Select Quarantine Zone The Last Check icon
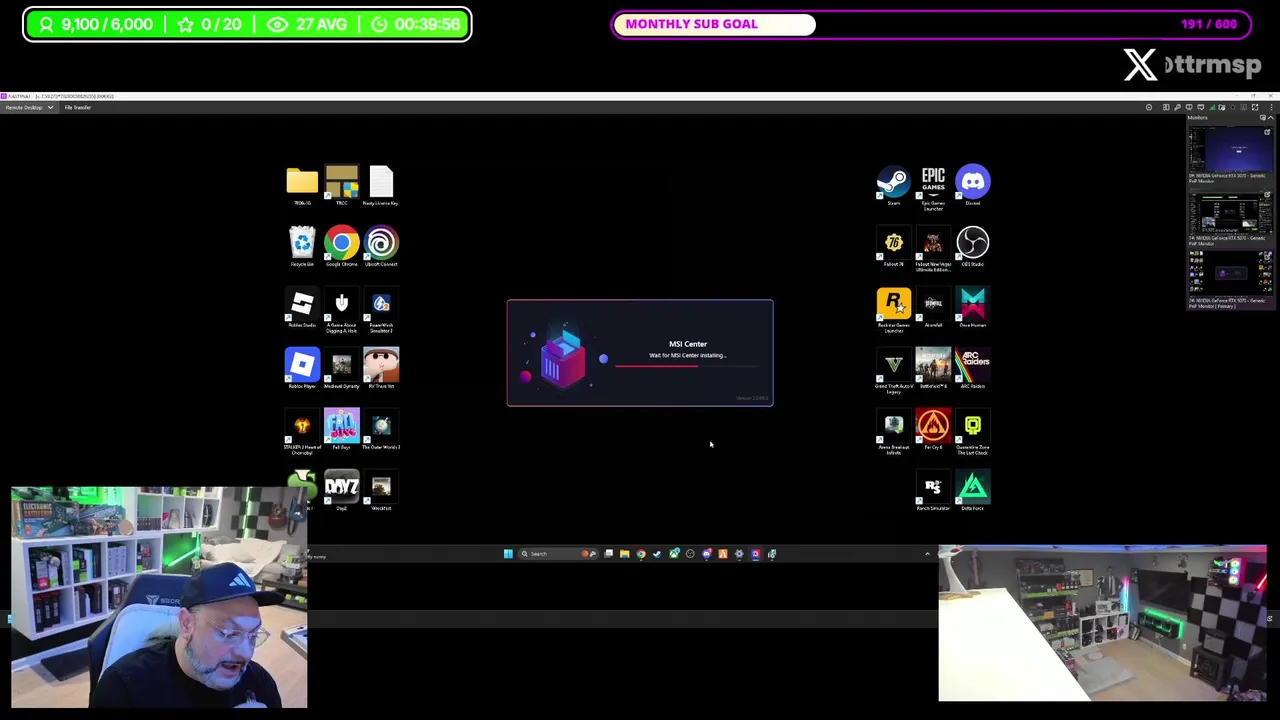 973,432
